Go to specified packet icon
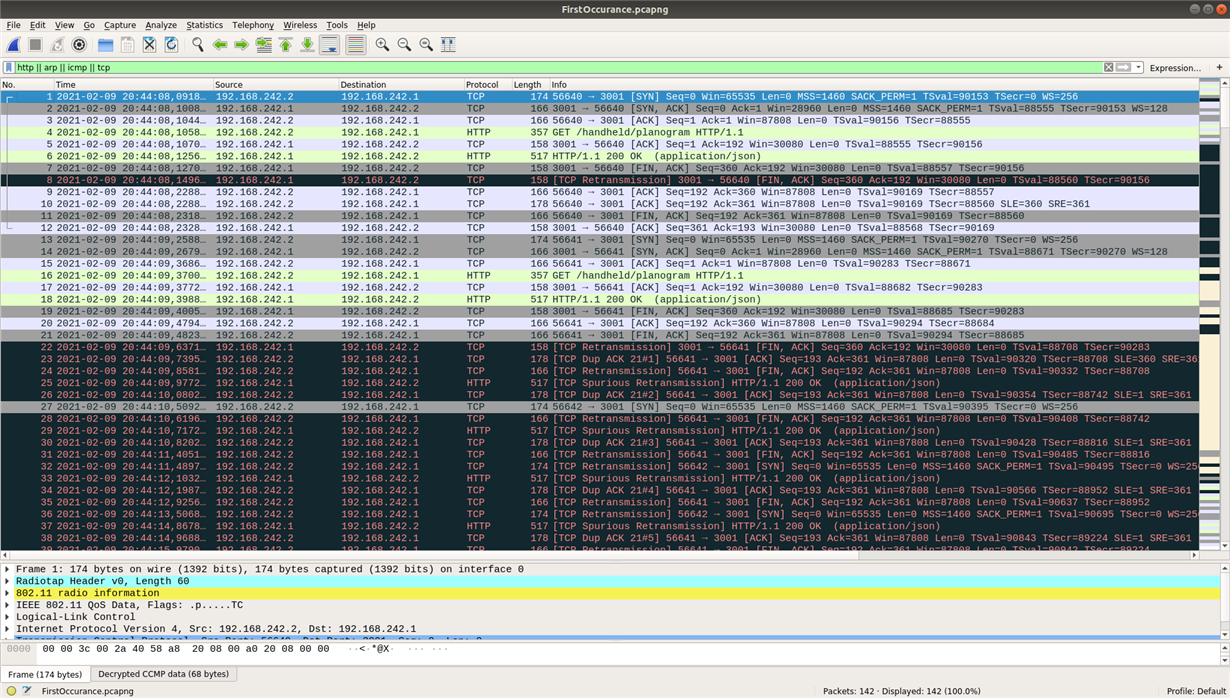This screenshot has height=698, width=1230. pos(263,45)
